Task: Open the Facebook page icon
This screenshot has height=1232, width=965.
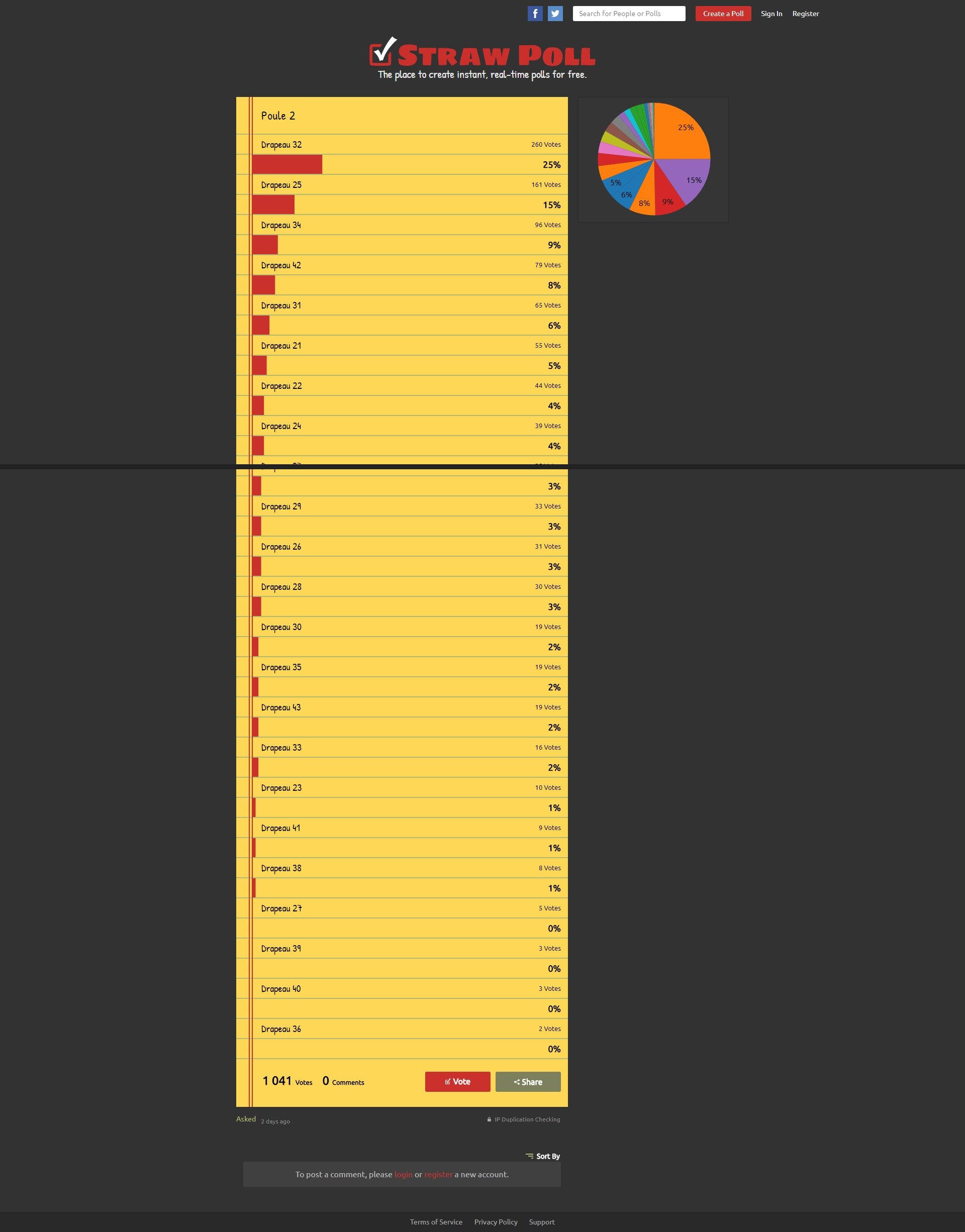Action: coord(535,14)
